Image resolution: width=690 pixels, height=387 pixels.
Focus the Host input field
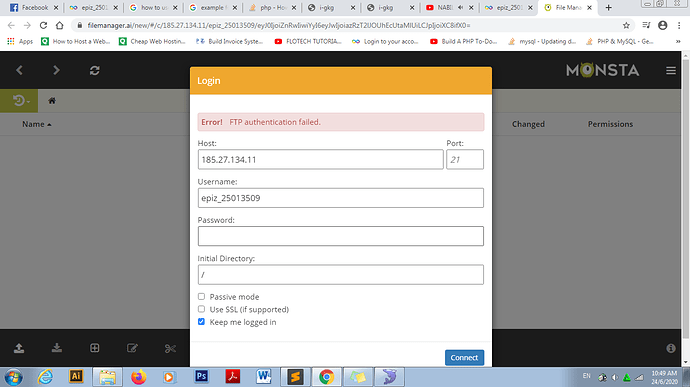pos(320,159)
